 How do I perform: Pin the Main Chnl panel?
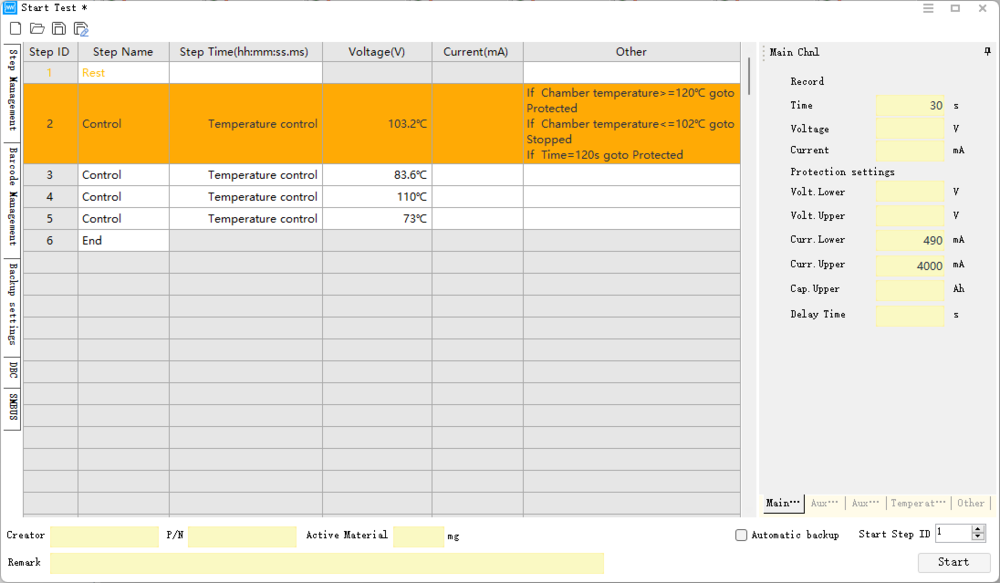(x=988, y=52)
